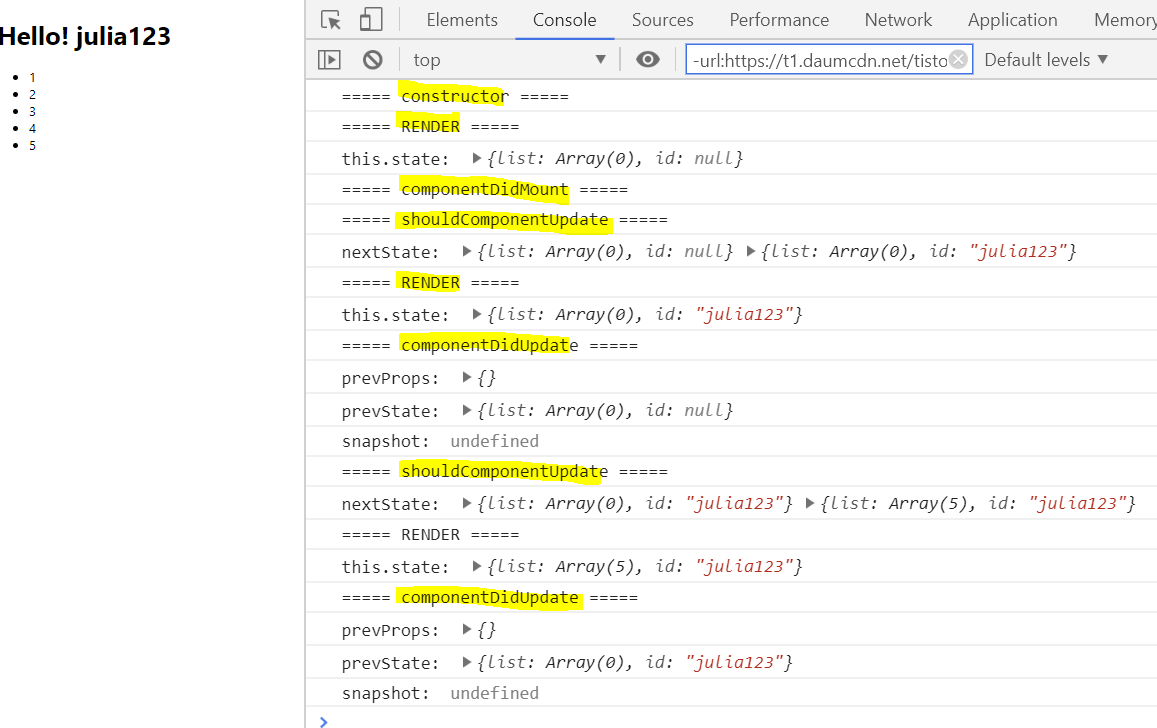
Task: Click the 'Hello! julia123' heading
Action: pos(85,36)
